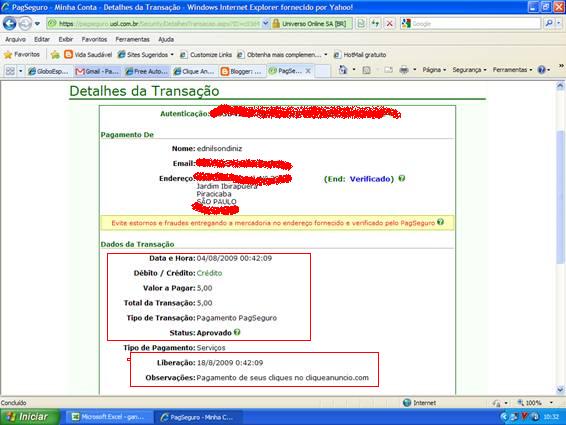
Task: Click the search magnifier icon
Action: coord(549,24)
